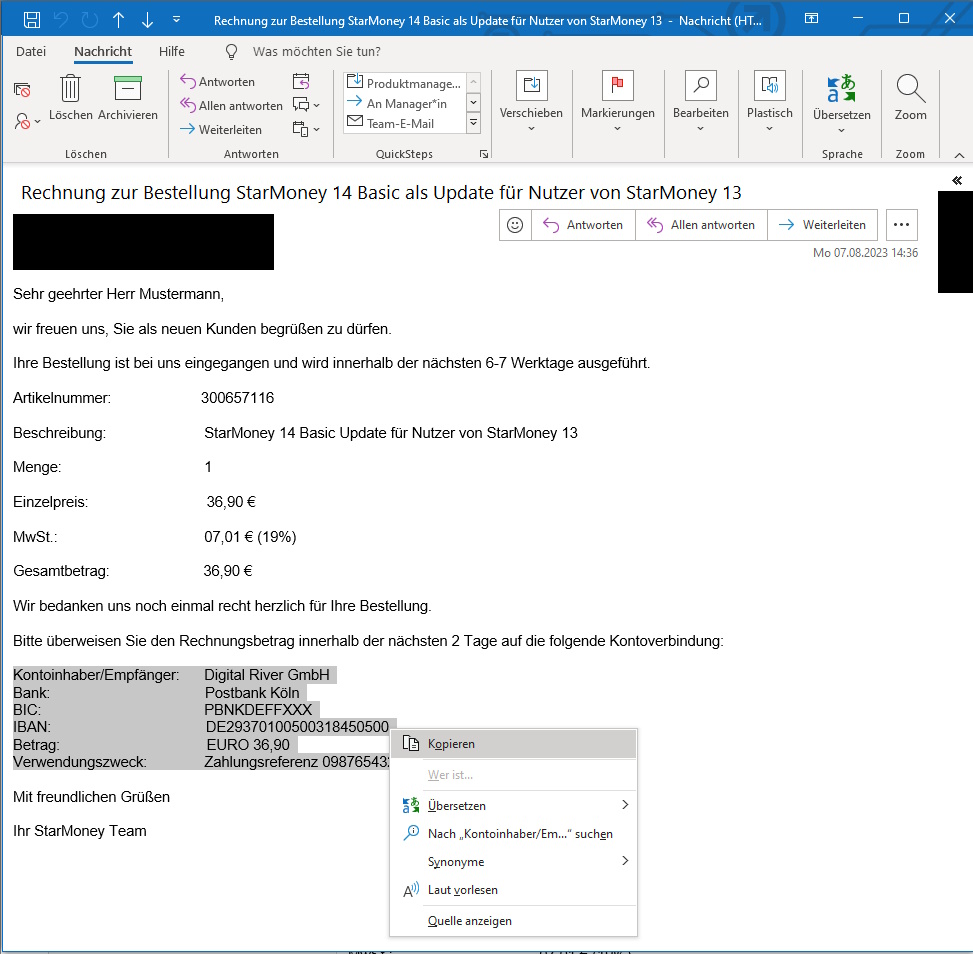Select the Team-E-Mail quick step

[404, 123]
